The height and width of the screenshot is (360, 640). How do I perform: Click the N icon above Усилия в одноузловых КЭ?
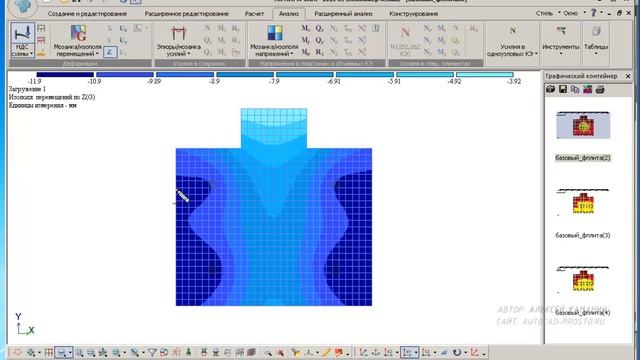(x=513, y=31)
